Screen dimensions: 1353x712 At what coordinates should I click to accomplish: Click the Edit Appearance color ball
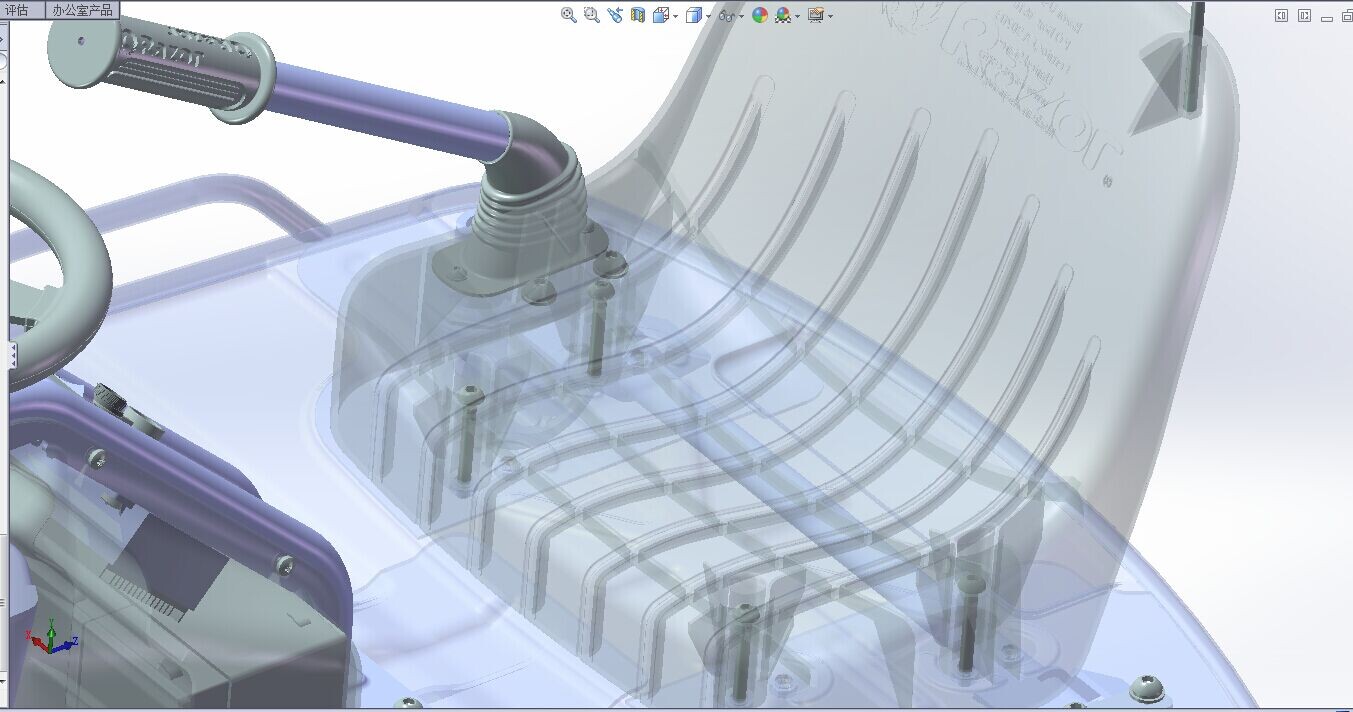pyautogui.click(x=760, y=15)
